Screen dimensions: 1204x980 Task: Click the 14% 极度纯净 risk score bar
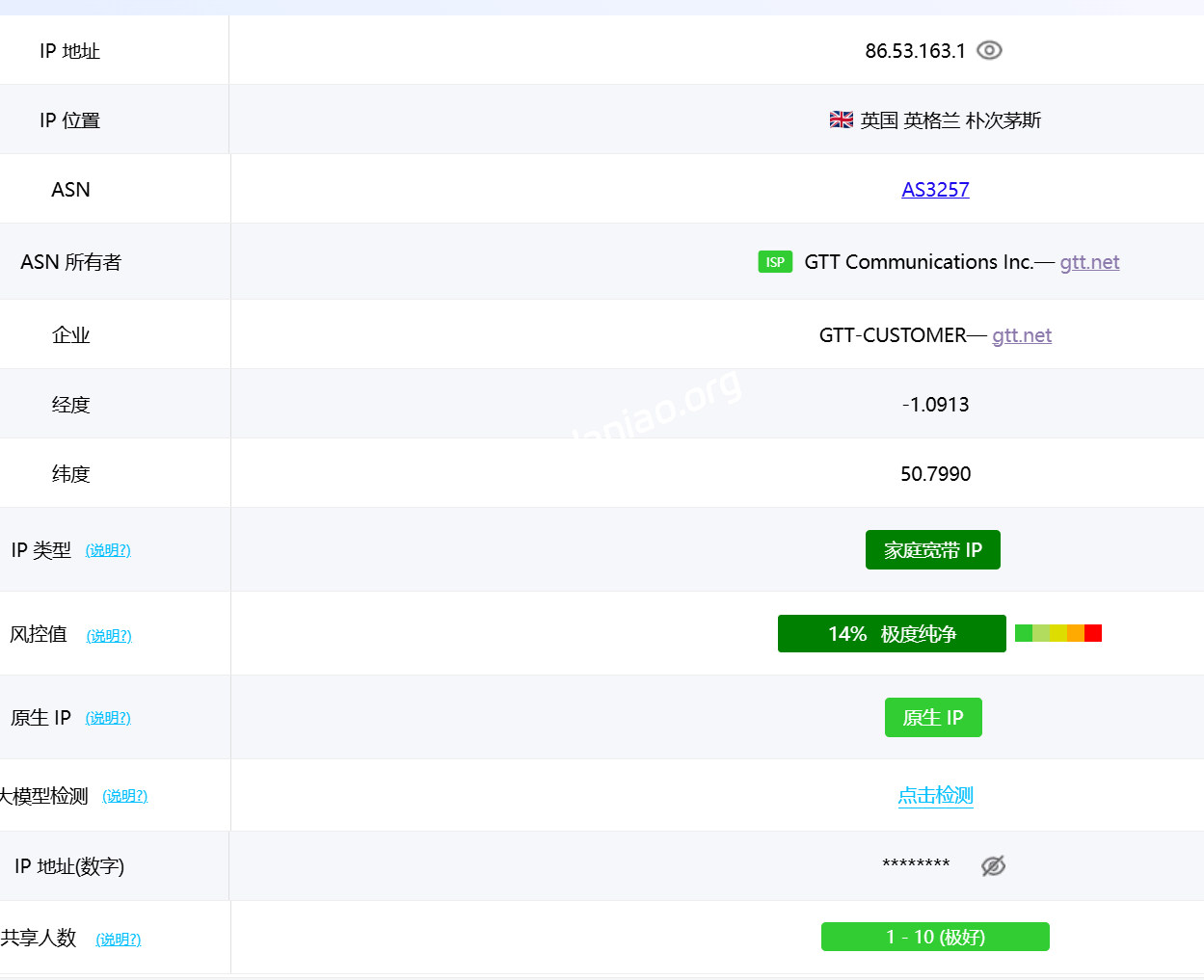click(892, 634)
